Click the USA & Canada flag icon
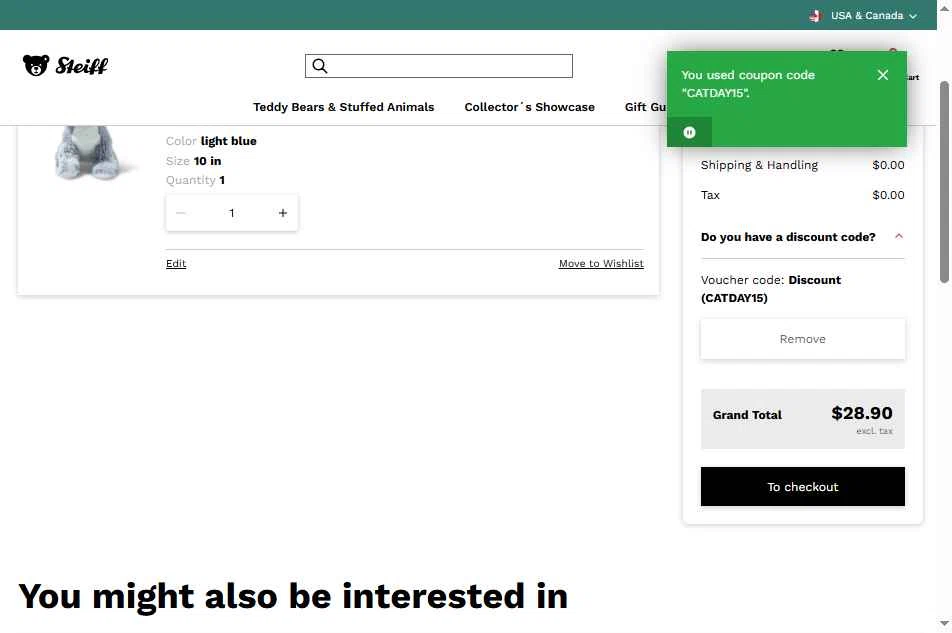 815,16
